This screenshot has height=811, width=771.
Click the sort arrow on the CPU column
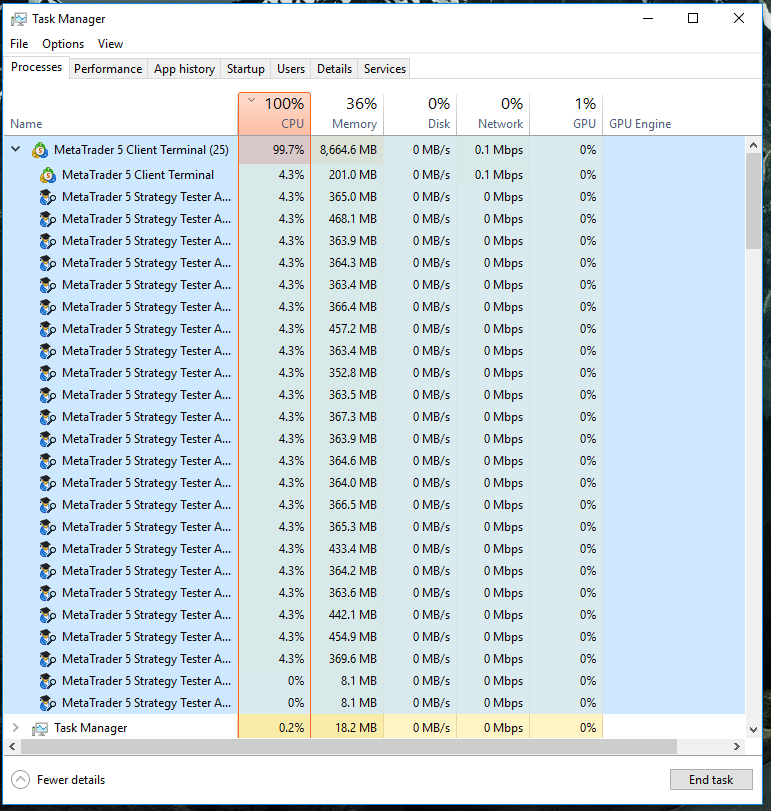coord(251,100)
